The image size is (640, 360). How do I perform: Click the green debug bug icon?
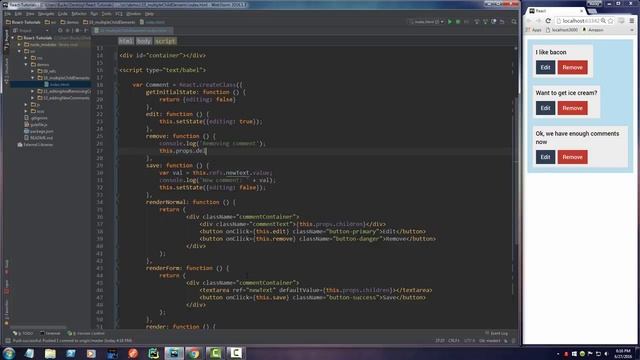point(458,22)
